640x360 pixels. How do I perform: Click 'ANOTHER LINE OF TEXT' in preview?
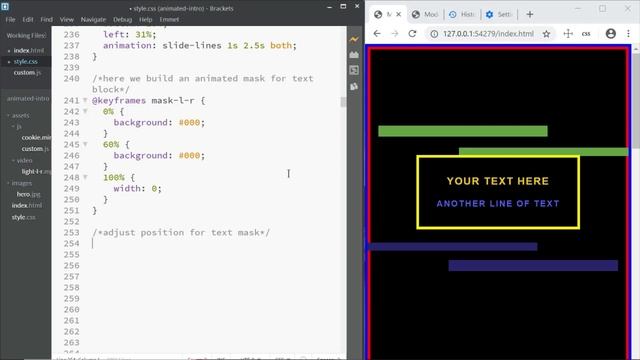coord(498,204)
